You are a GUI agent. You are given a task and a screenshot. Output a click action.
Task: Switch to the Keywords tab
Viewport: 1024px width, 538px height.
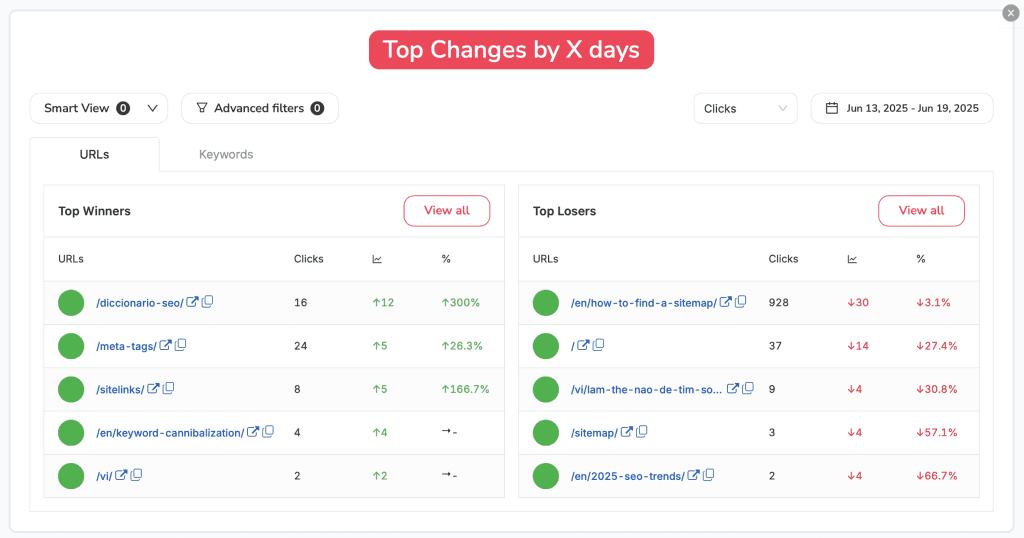pyautogui.click(x=226, y=155)
